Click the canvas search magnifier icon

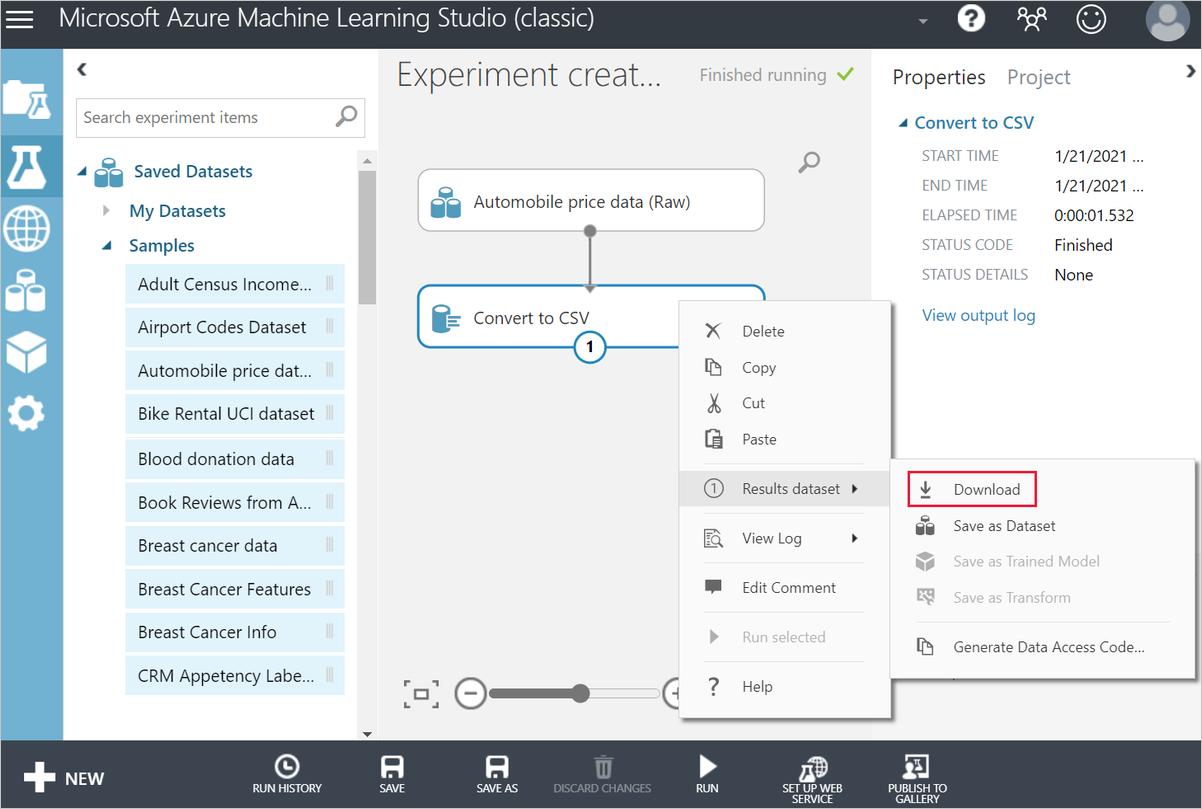pyautogui.click(x=810, y=162)
